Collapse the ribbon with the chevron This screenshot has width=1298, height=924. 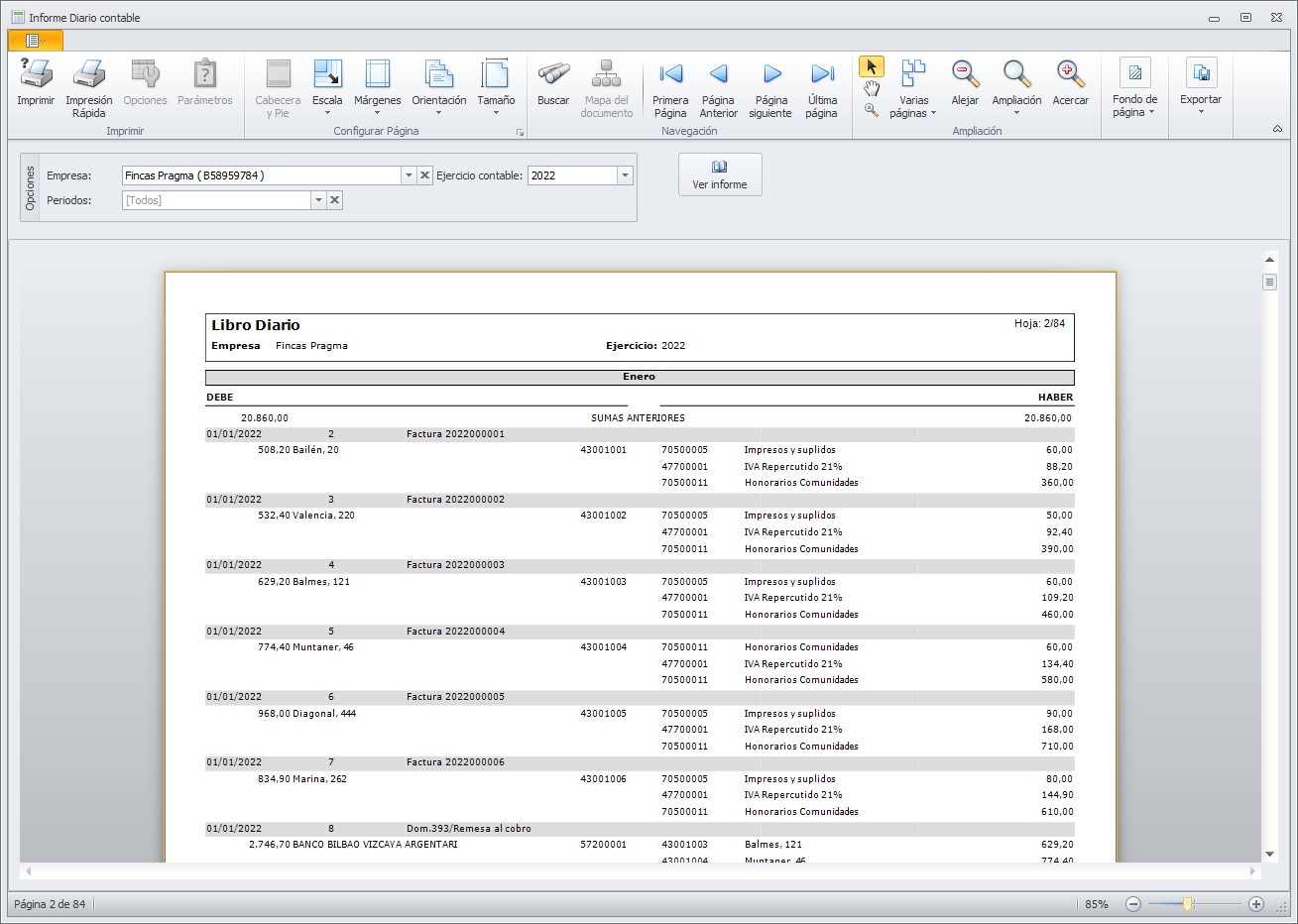click(x=1277, y=130)
